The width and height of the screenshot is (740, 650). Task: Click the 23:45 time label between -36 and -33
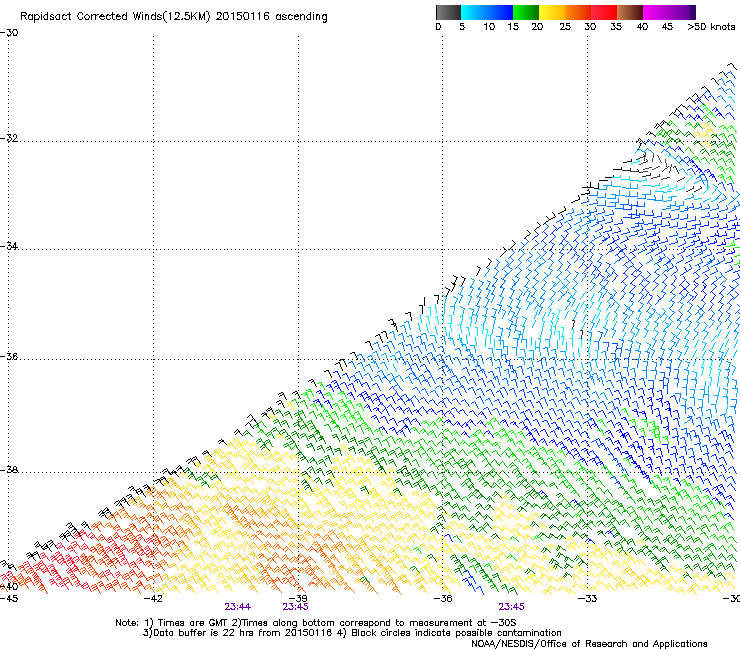click(512, 607)
